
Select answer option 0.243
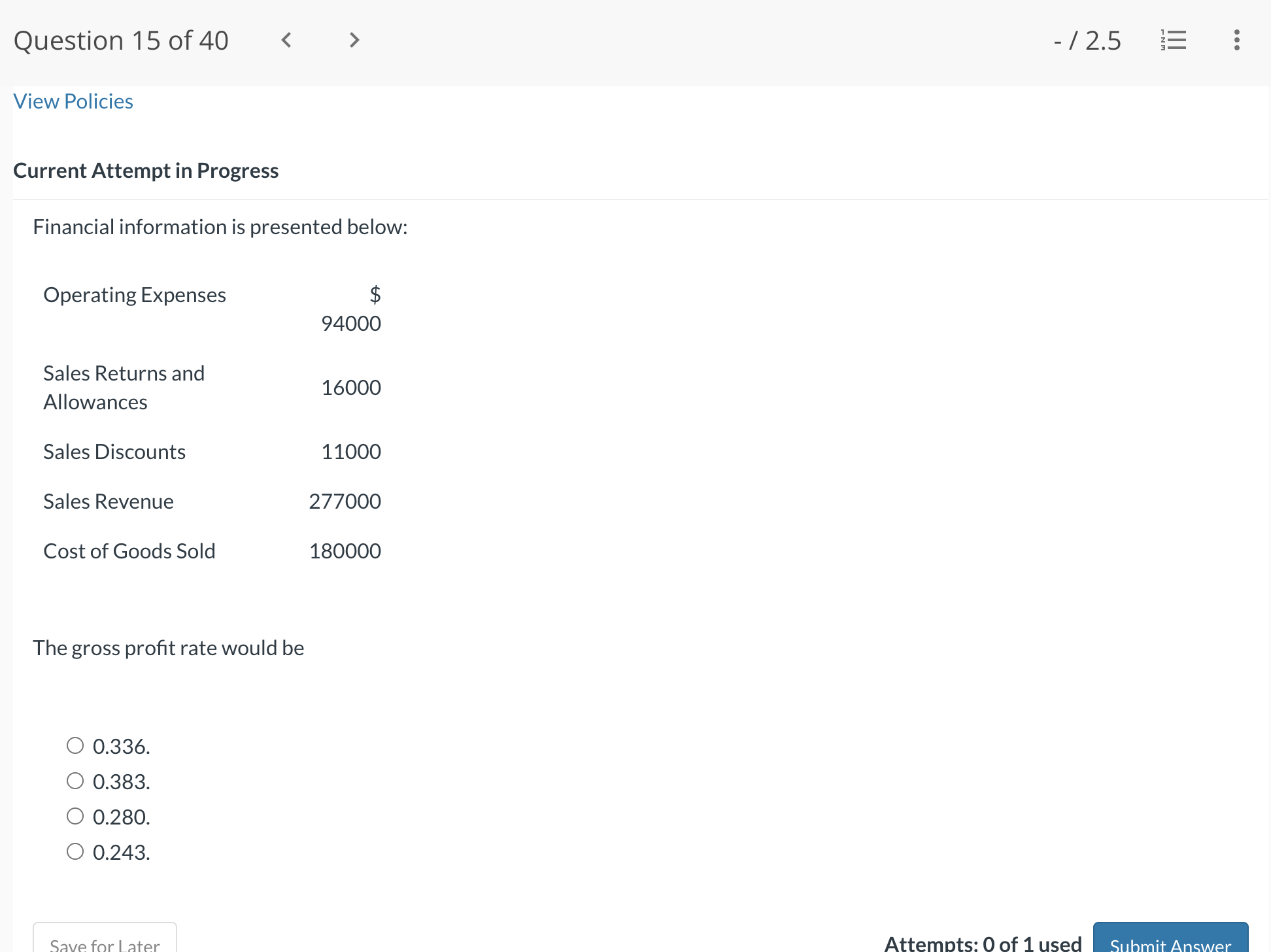(75, 851)
